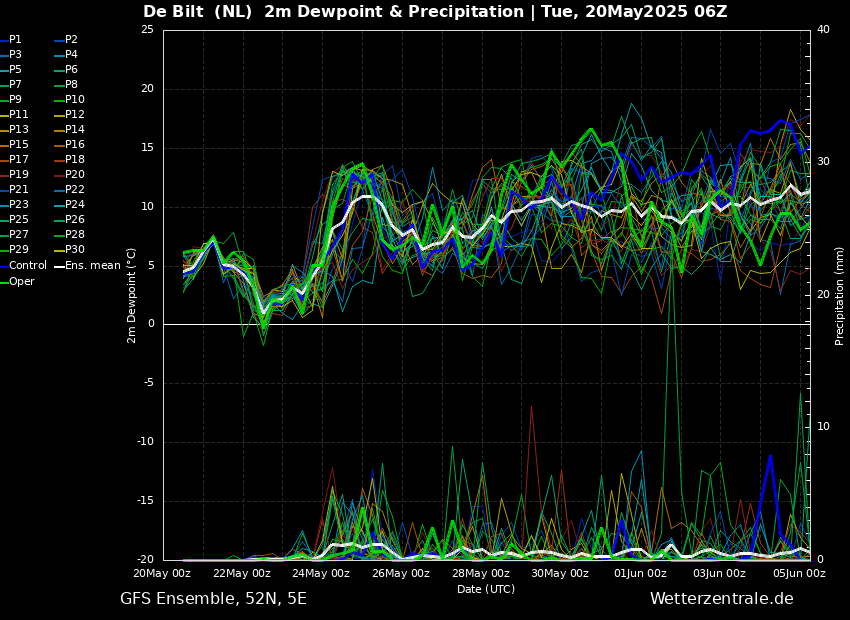The width and height of the screenshot is (850, 620).
Task: Click the -20 dewpoint axis tick label
Action: (x=145, y=560)
